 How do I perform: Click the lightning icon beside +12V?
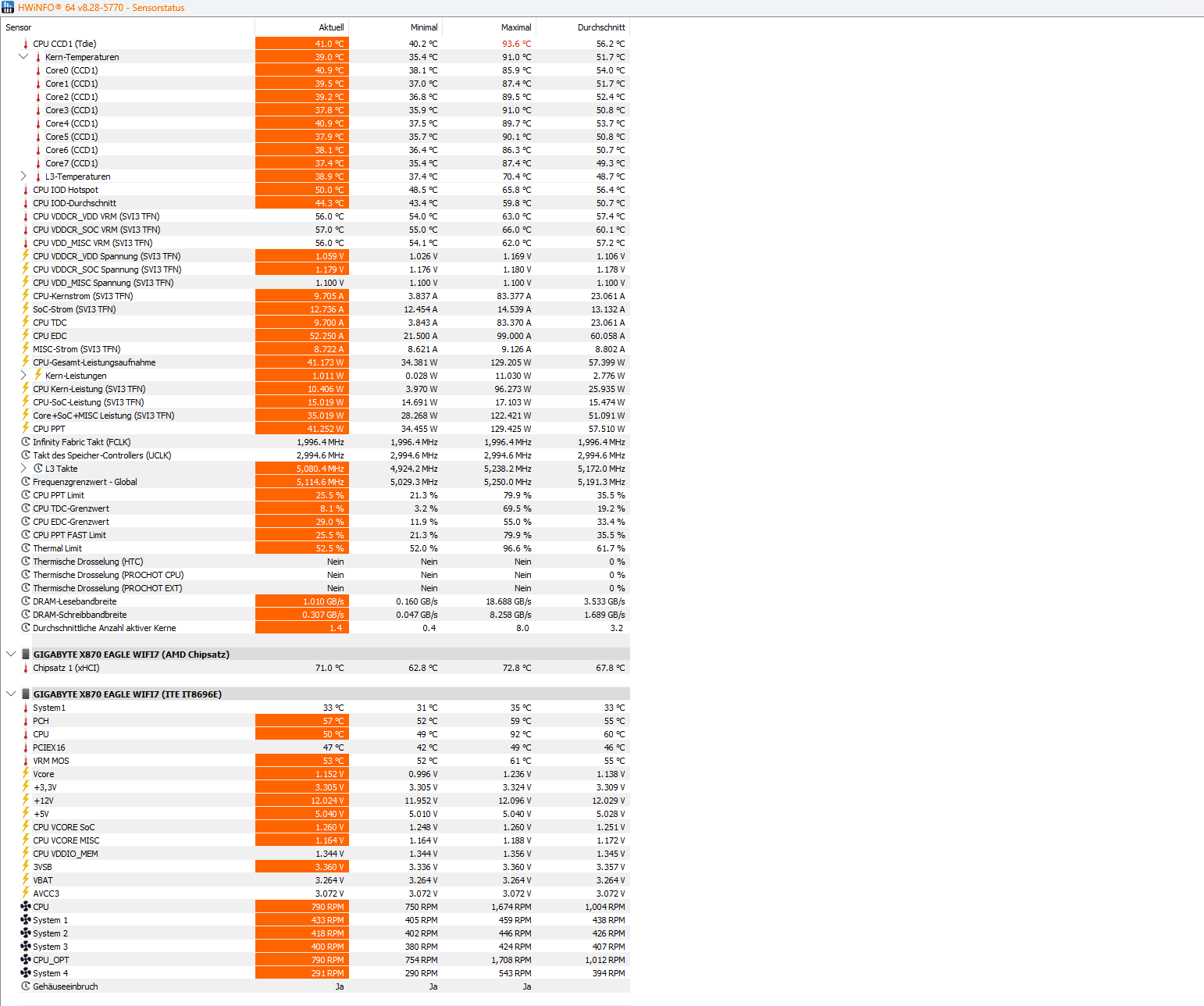pos(26,801)
